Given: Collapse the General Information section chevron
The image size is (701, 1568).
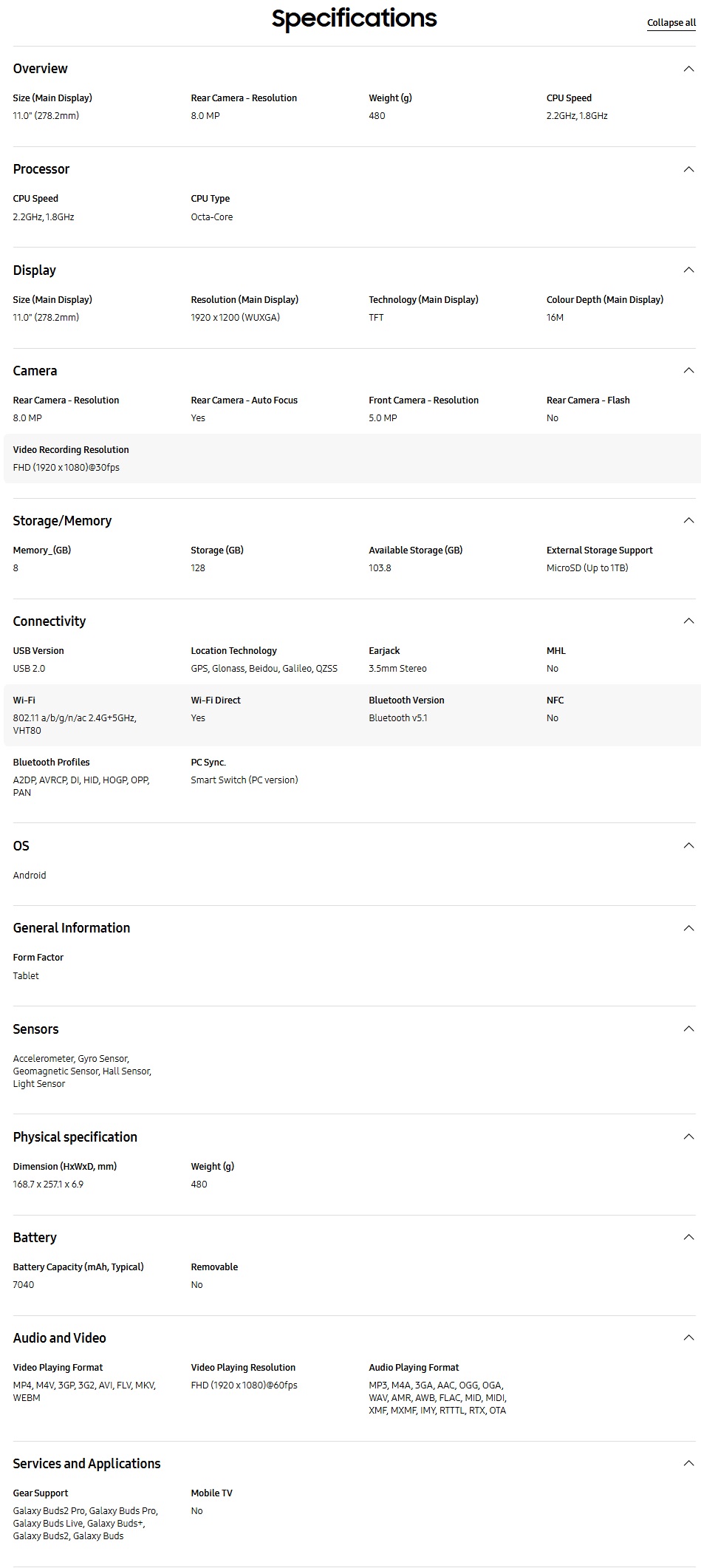Looking at the screenshot, I should click(x=688, y=928).
